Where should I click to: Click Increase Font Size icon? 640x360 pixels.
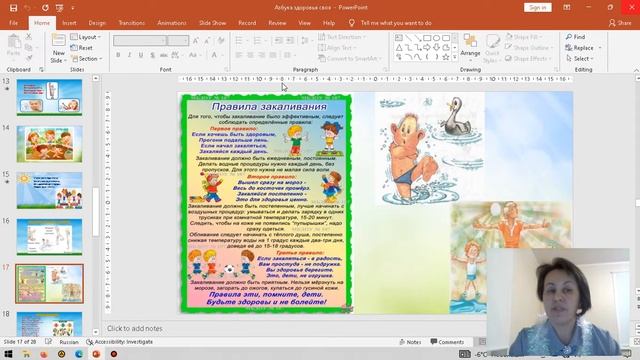pos(196,41)
